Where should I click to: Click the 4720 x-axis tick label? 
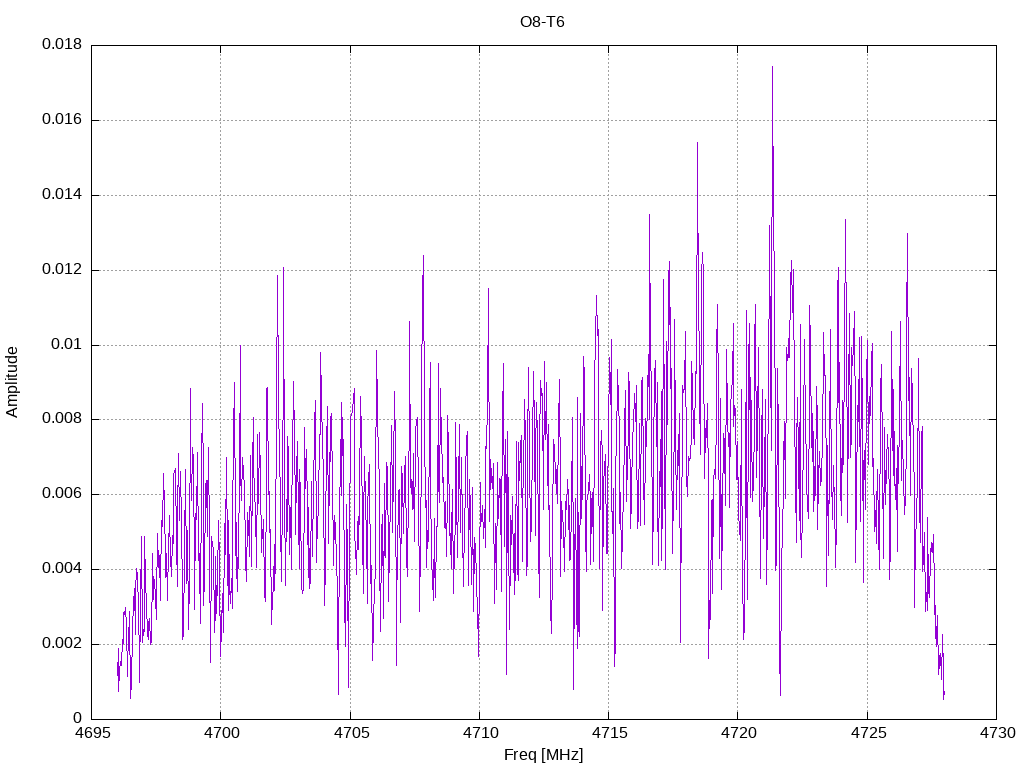point(739,733)
